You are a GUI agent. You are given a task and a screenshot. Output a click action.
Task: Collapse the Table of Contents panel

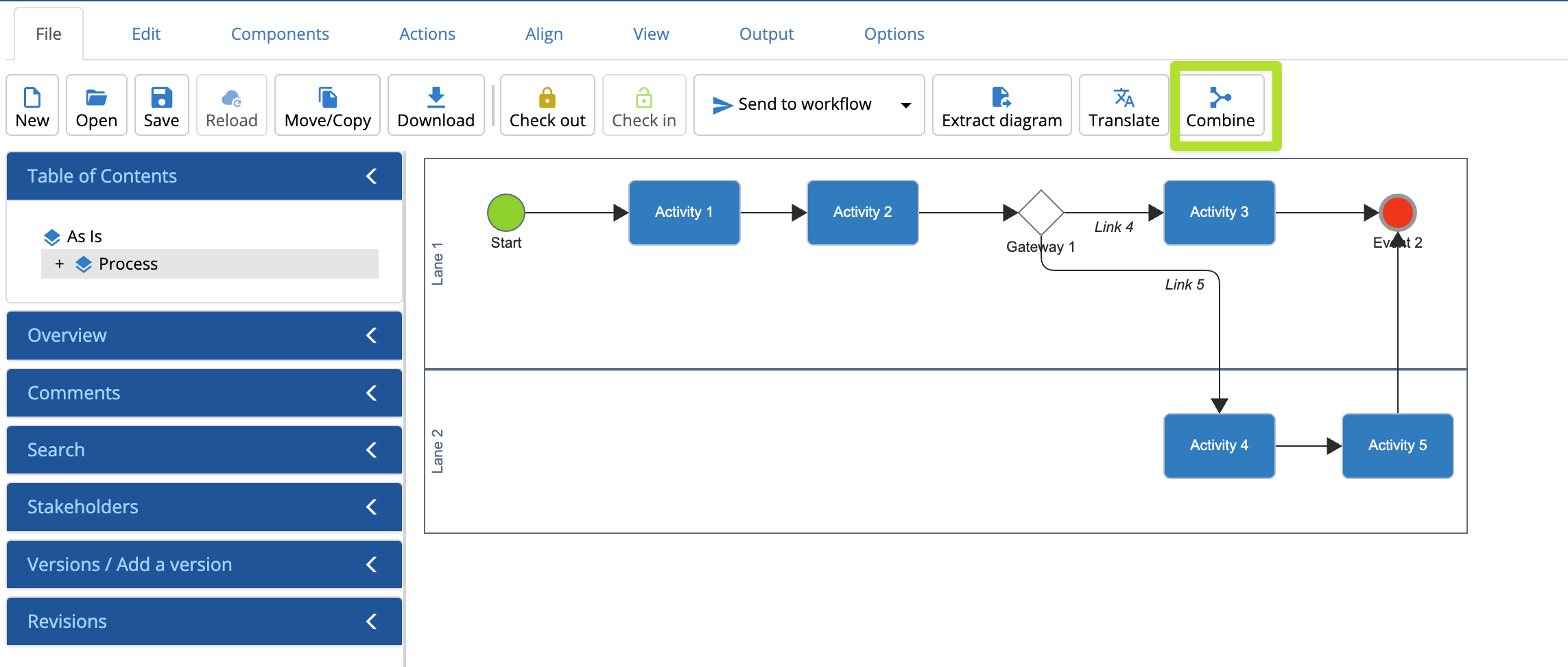coord(371,176)
